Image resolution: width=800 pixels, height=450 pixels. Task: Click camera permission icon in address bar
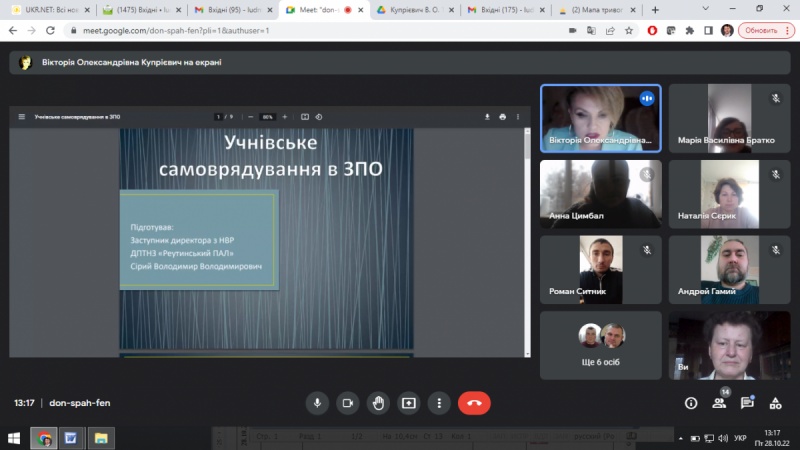(572, 31)
